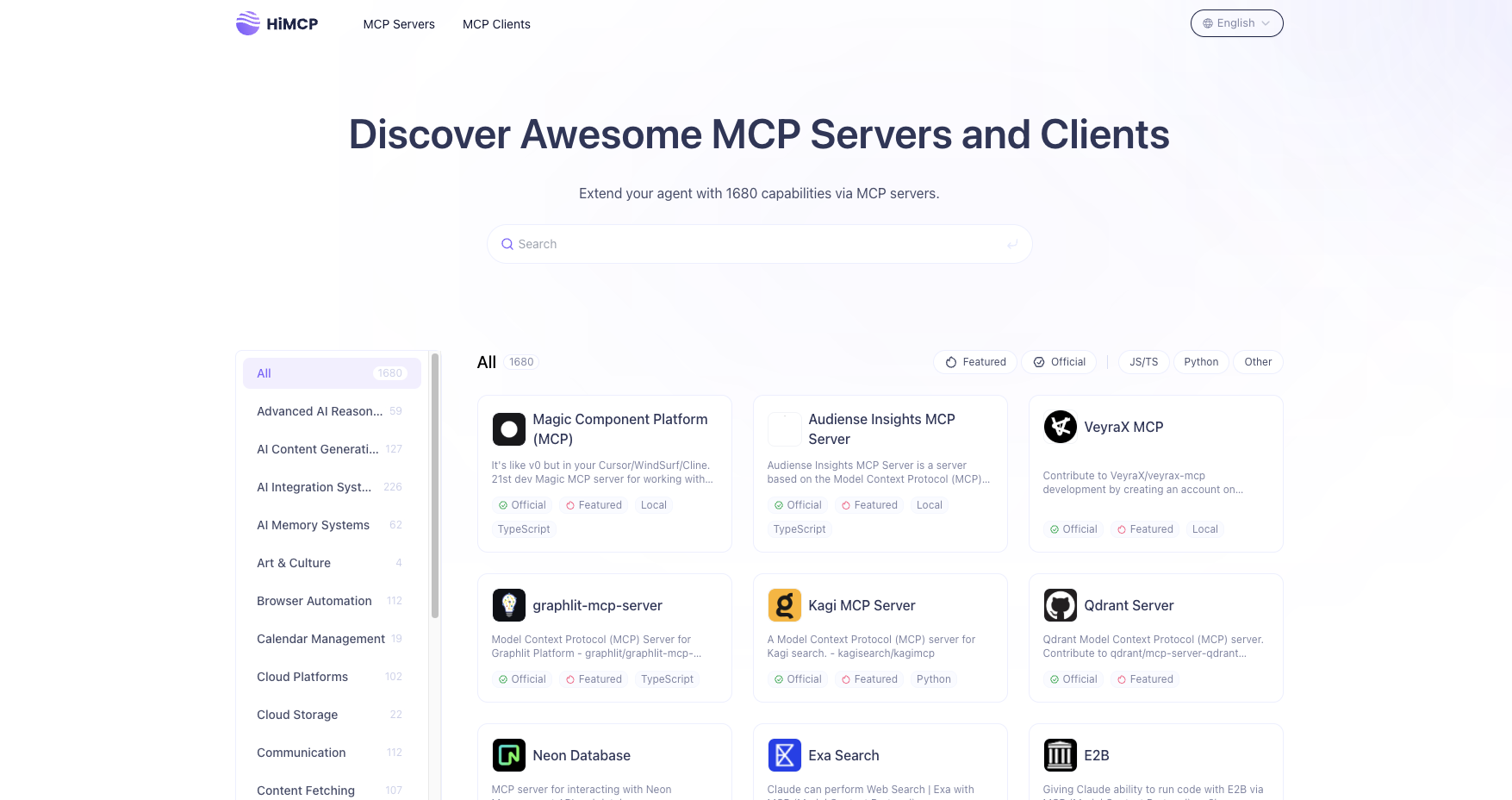
Task: Select the All category
Action: 332,373
